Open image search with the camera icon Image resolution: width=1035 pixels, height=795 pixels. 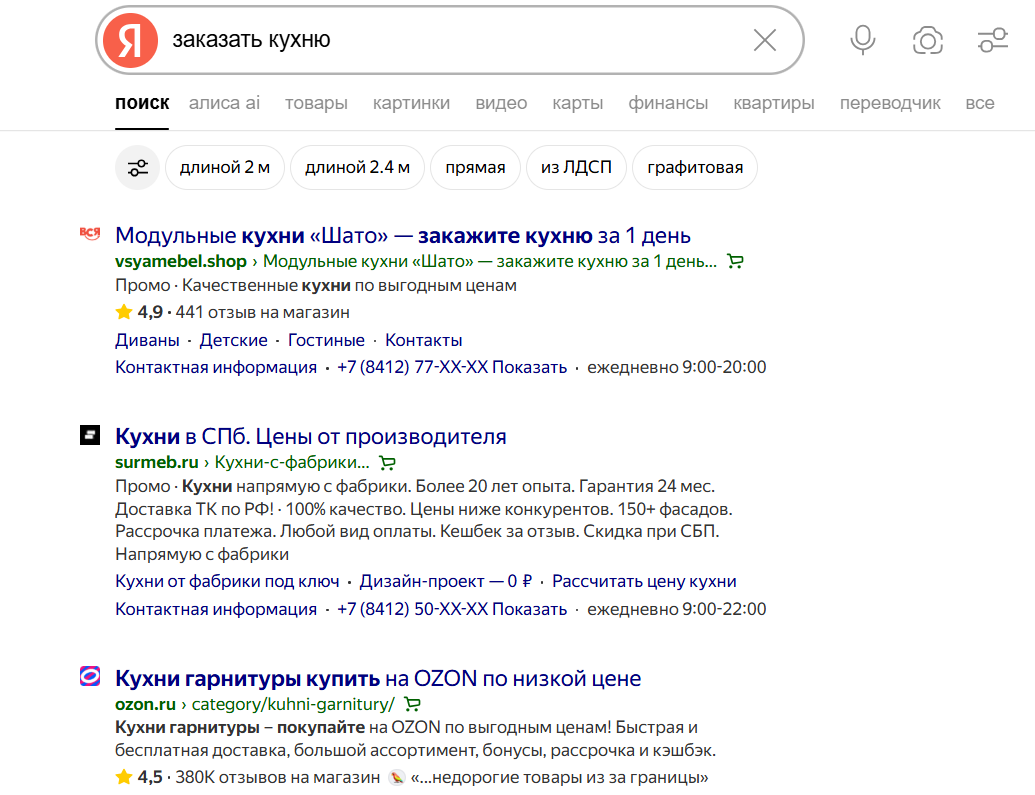[x=927, y=40]
